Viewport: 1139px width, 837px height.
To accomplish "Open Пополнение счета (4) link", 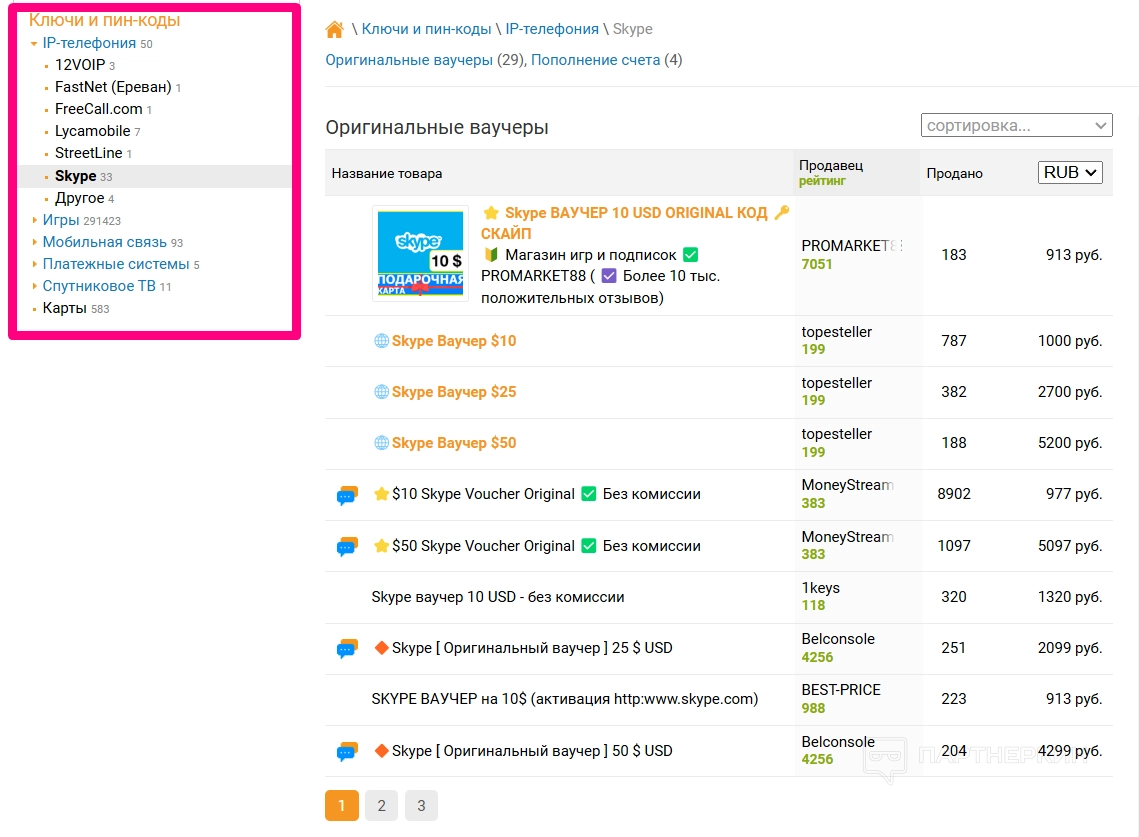I will pos(596,60).
